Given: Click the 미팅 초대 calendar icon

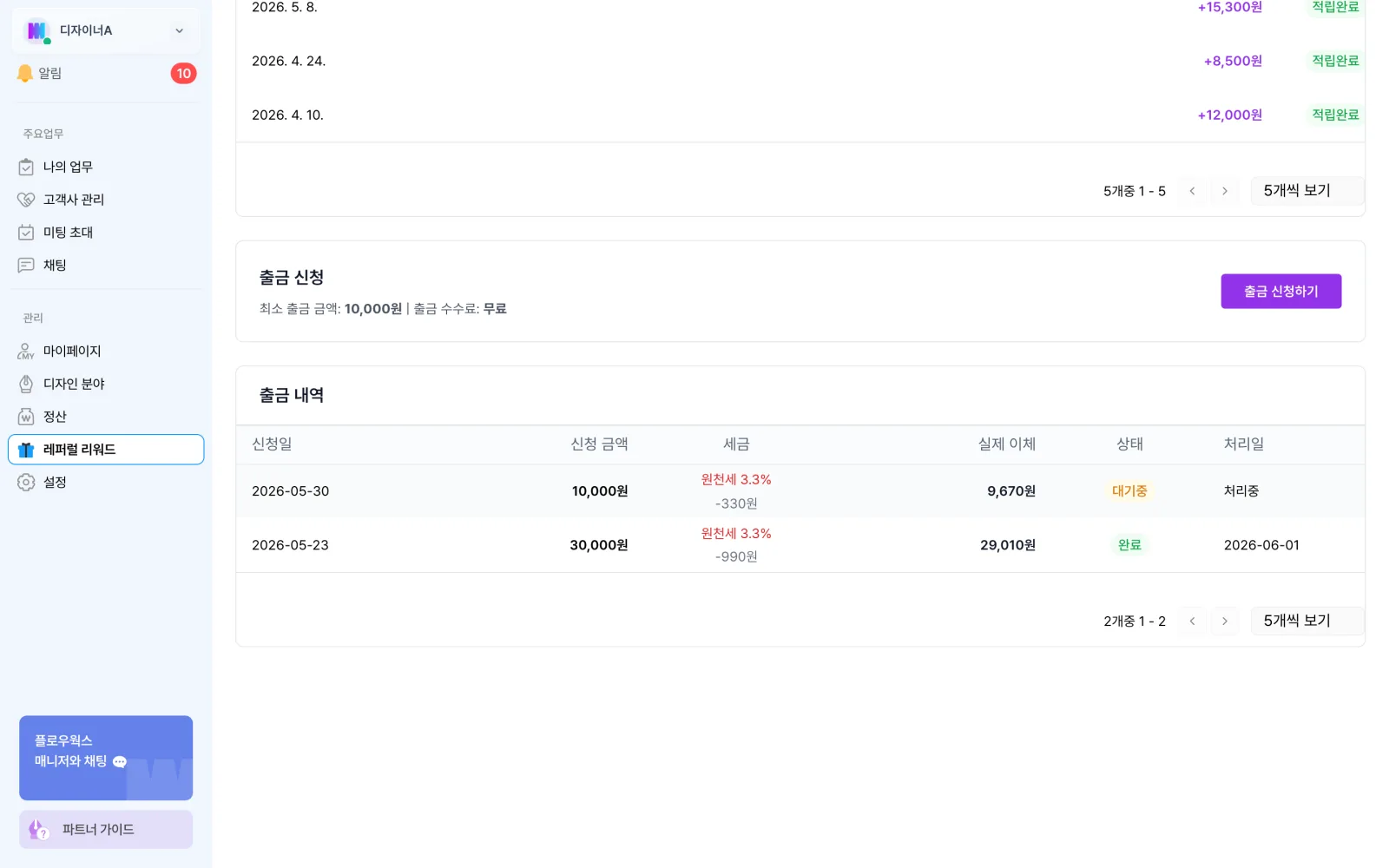Looking at the screenshot, I should point(26,233).
